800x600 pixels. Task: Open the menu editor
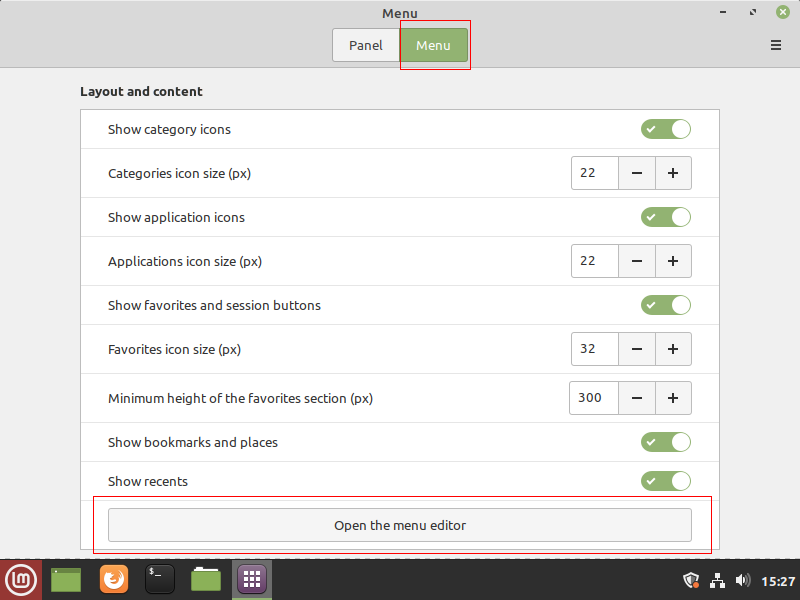click(400, 525)
